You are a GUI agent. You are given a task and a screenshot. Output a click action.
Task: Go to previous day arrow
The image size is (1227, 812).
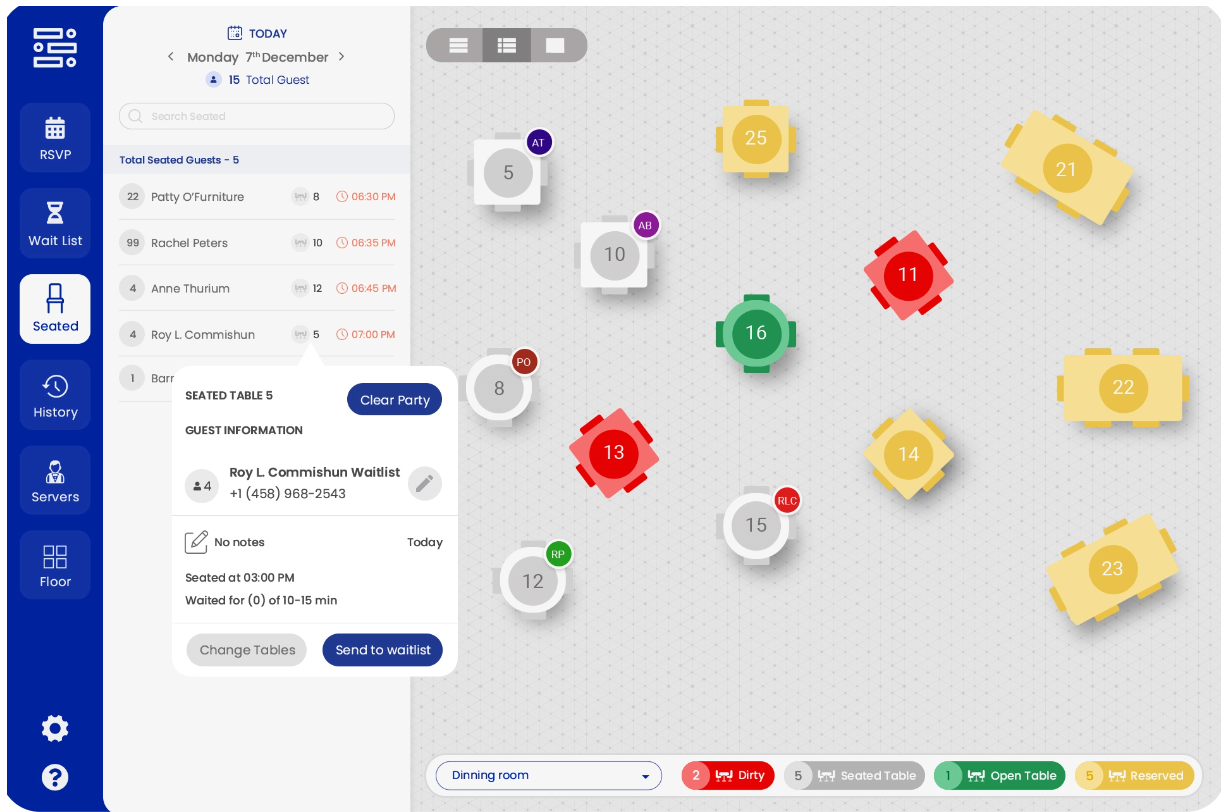coord(171,57)
